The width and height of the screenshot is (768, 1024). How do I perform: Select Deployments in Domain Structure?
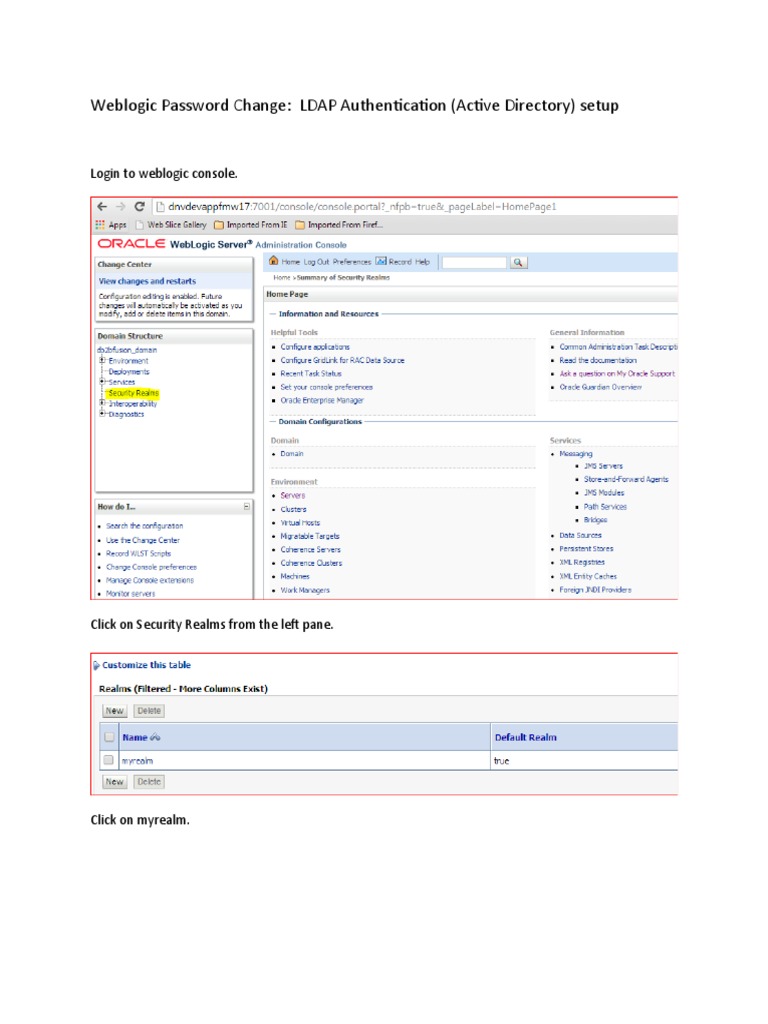[129, 372]
